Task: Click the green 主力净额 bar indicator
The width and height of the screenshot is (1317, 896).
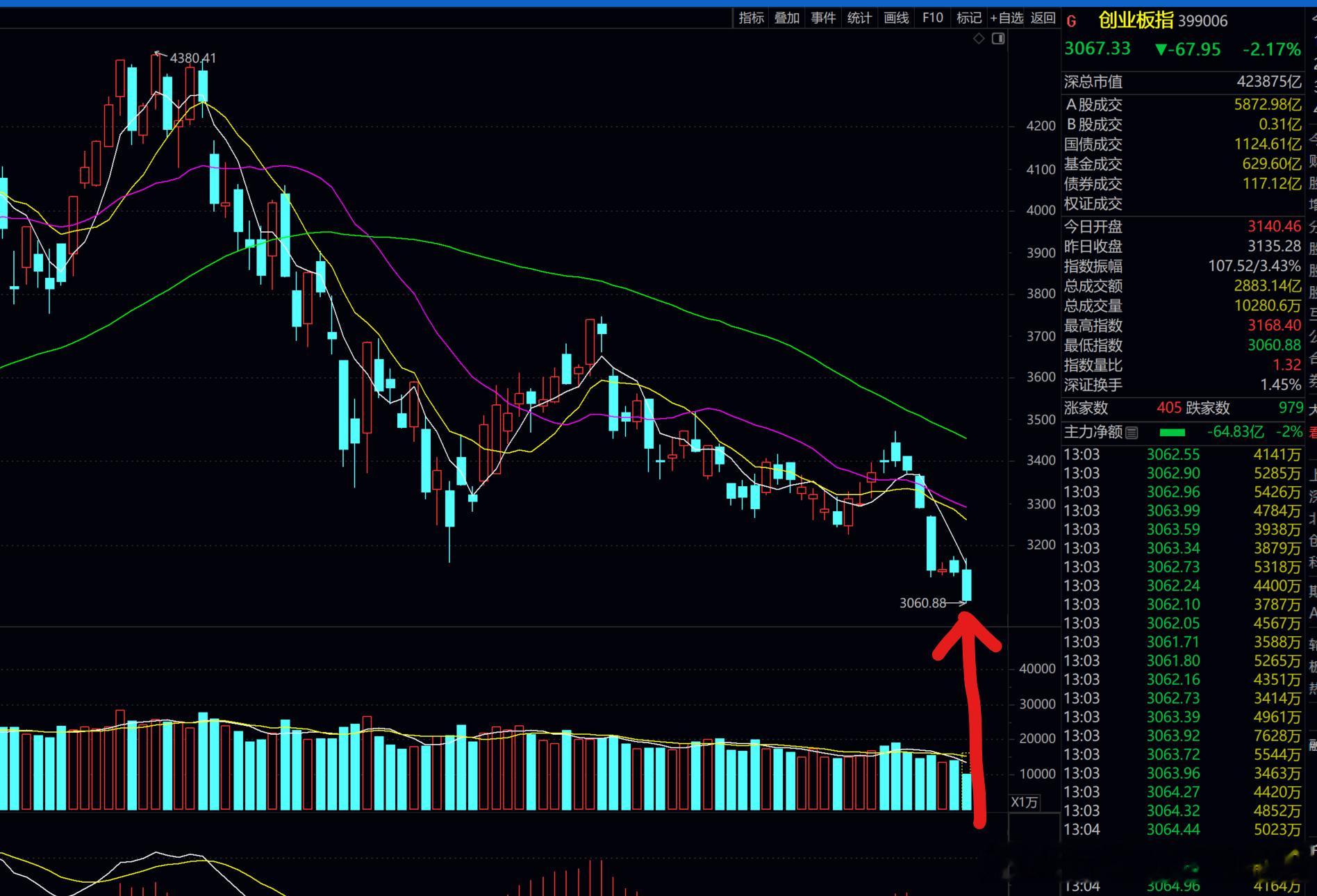Action: tap(1173, 433)
